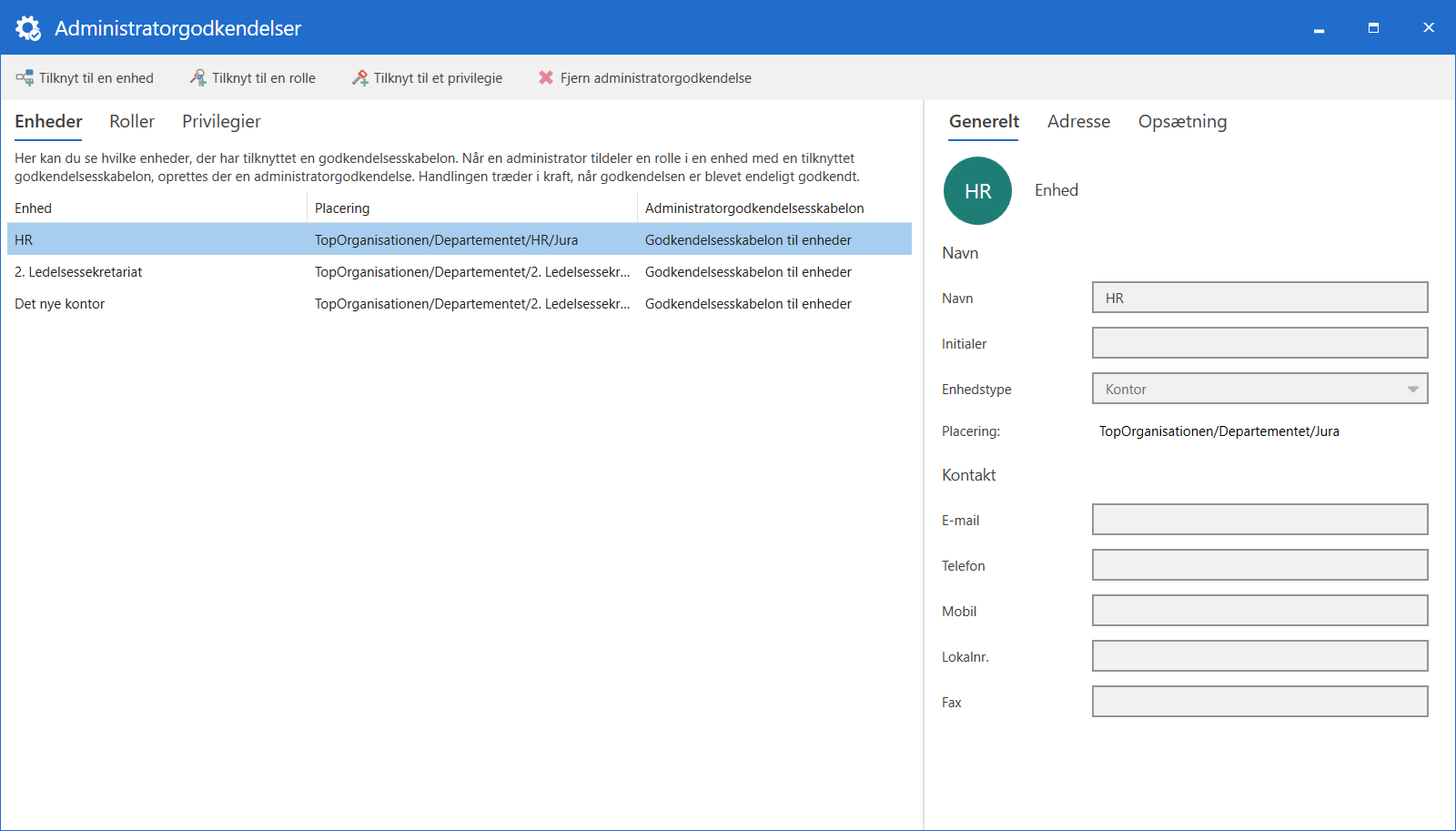Screen dimensions: 1456x831
Task: Focus the E-mail input field
Action: (1259, 521)
